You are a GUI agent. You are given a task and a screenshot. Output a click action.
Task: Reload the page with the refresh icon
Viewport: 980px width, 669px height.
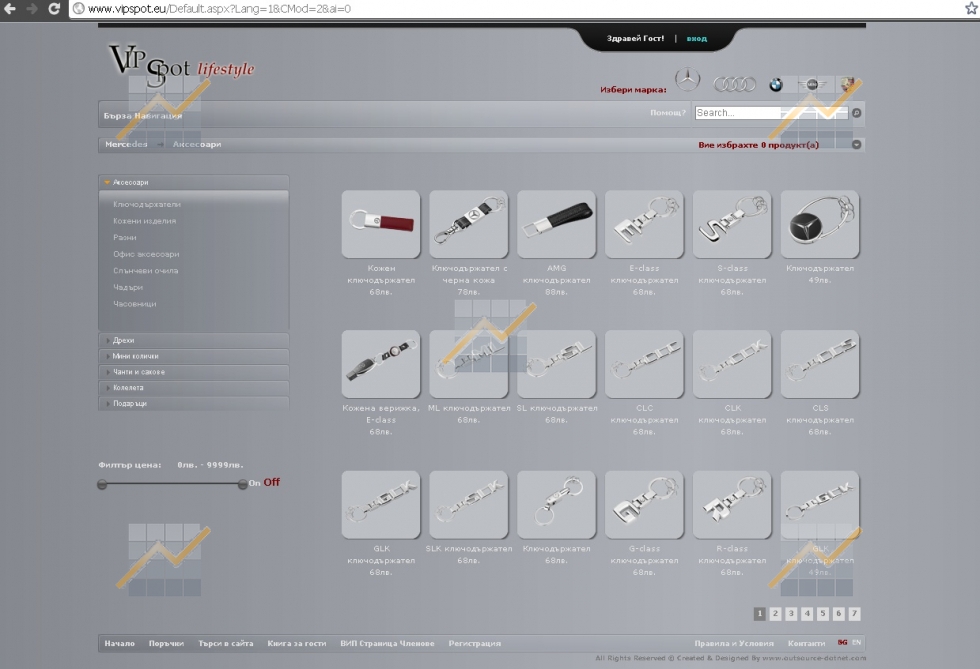[54, 9]
